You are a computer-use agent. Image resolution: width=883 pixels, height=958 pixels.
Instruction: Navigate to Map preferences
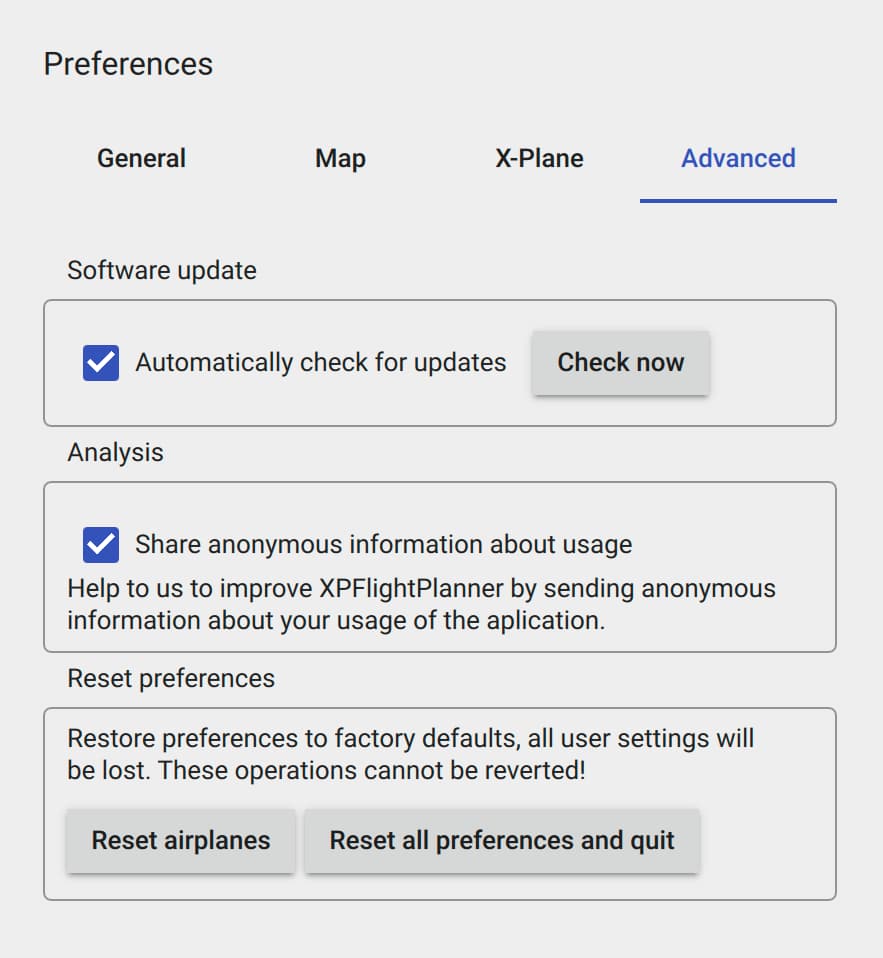[340, 158]
